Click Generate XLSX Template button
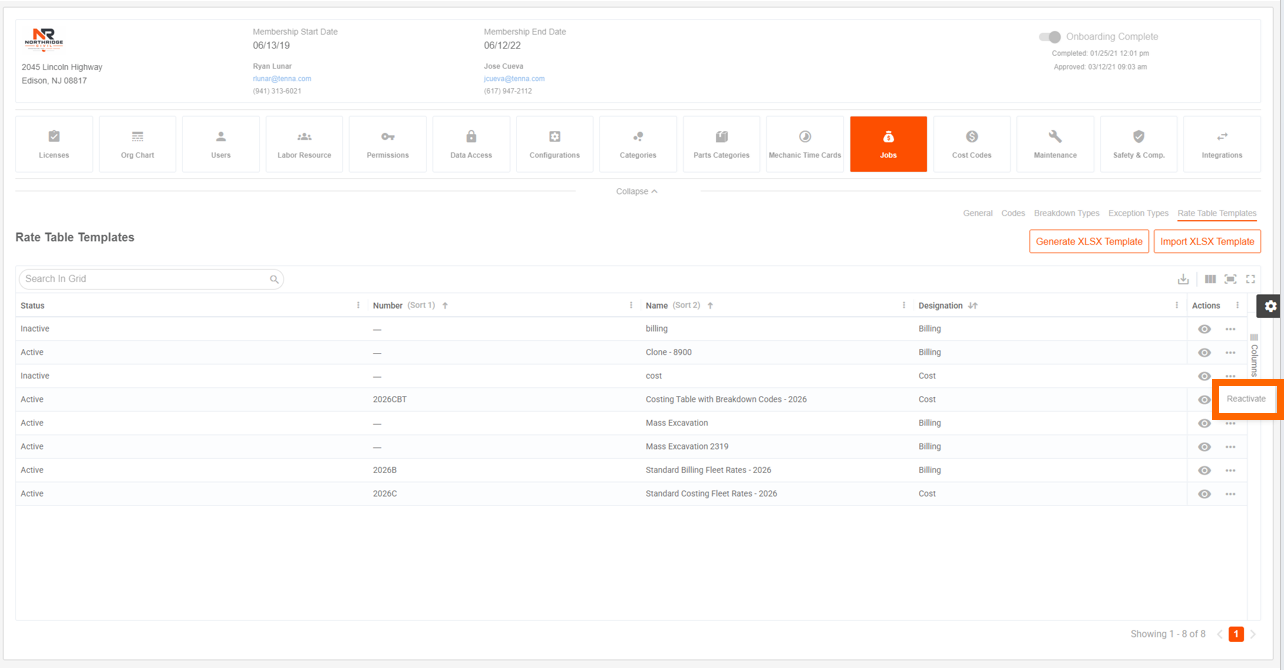 tap(1089, 241)
